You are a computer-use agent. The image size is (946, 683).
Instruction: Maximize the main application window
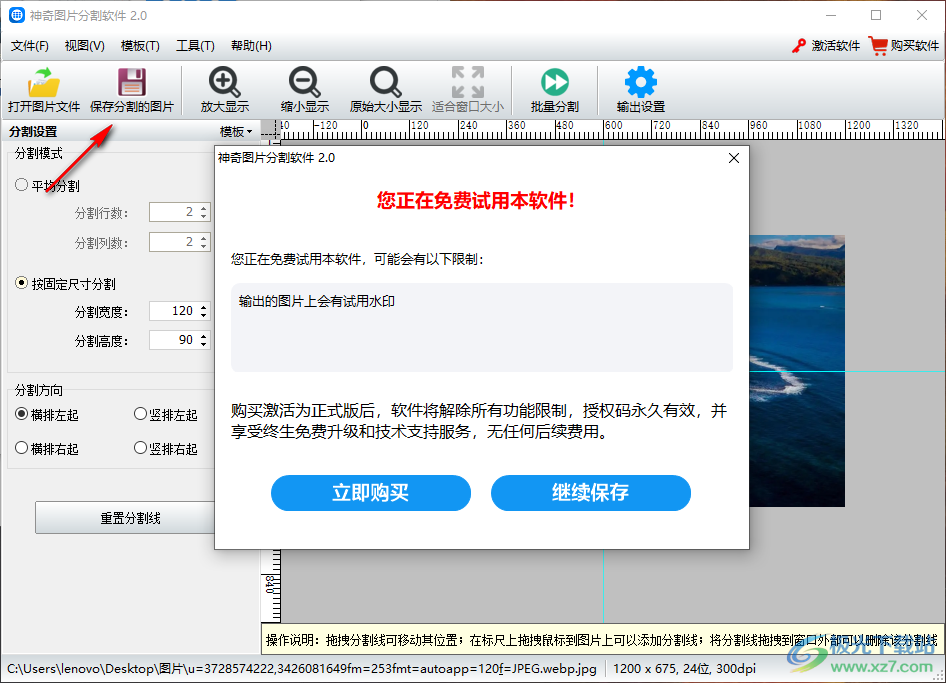pyautogui.click(x=876, y=15)
